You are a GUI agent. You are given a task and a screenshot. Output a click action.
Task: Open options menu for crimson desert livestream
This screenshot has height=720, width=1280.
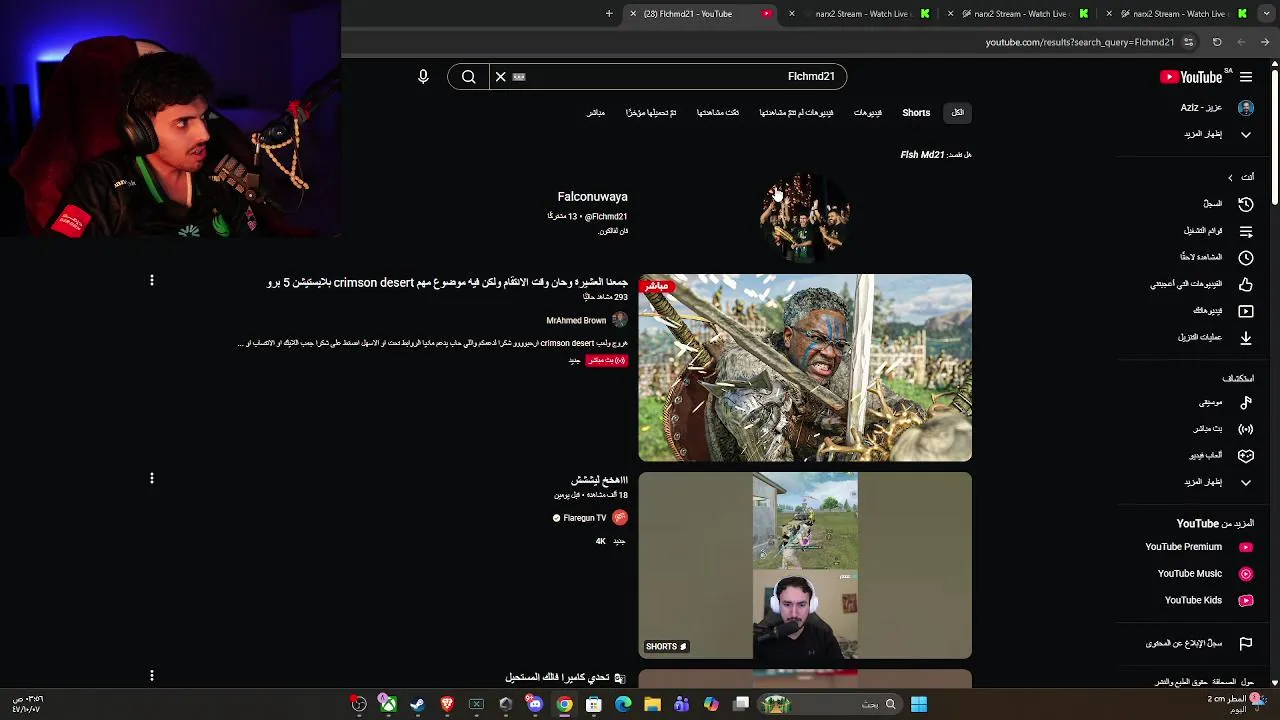152,281
